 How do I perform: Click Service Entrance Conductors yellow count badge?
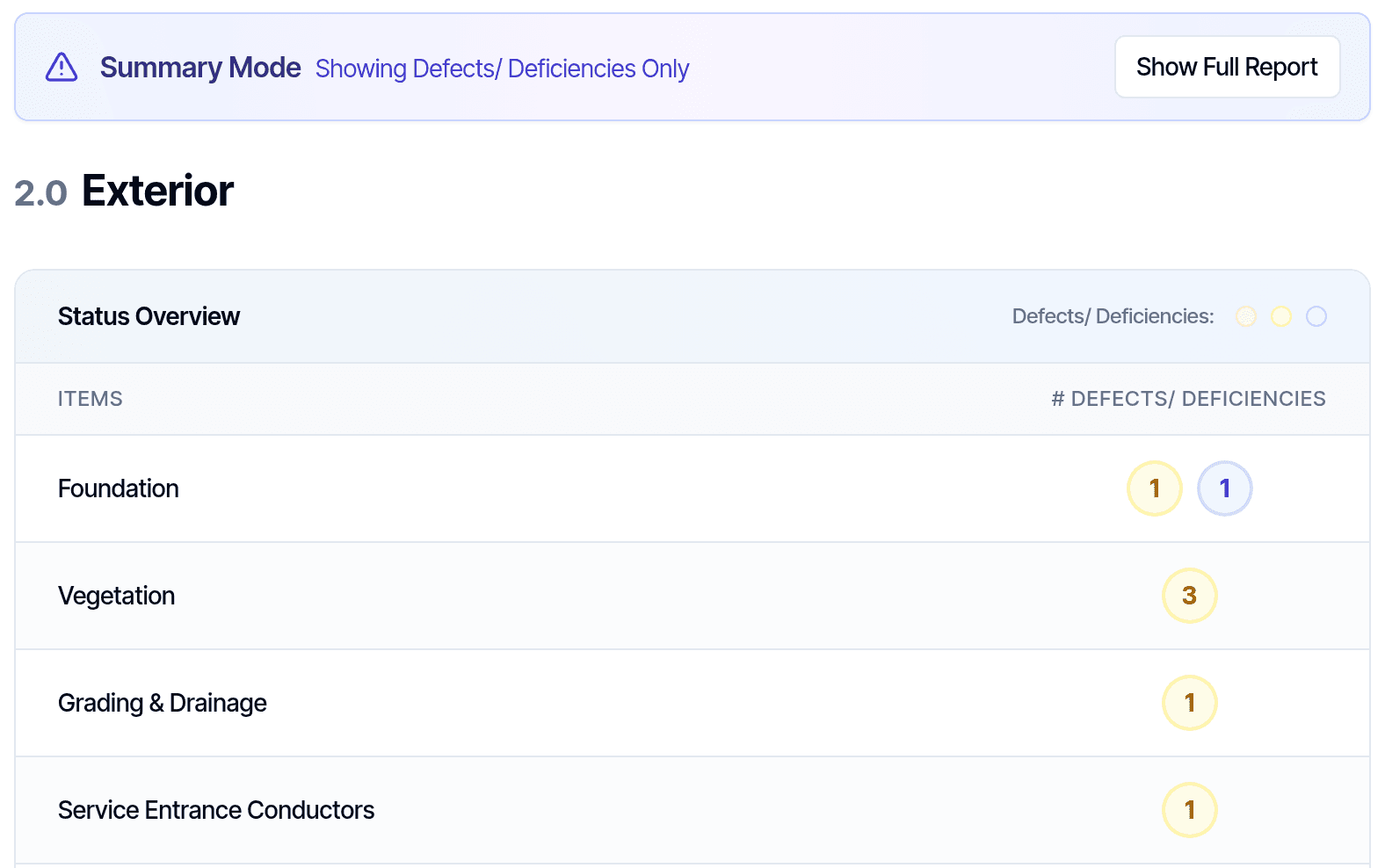[1190, 810]
